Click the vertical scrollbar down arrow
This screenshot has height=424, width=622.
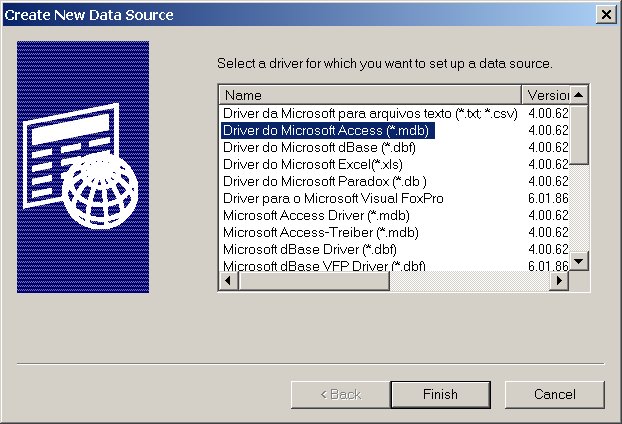point(578,261)
